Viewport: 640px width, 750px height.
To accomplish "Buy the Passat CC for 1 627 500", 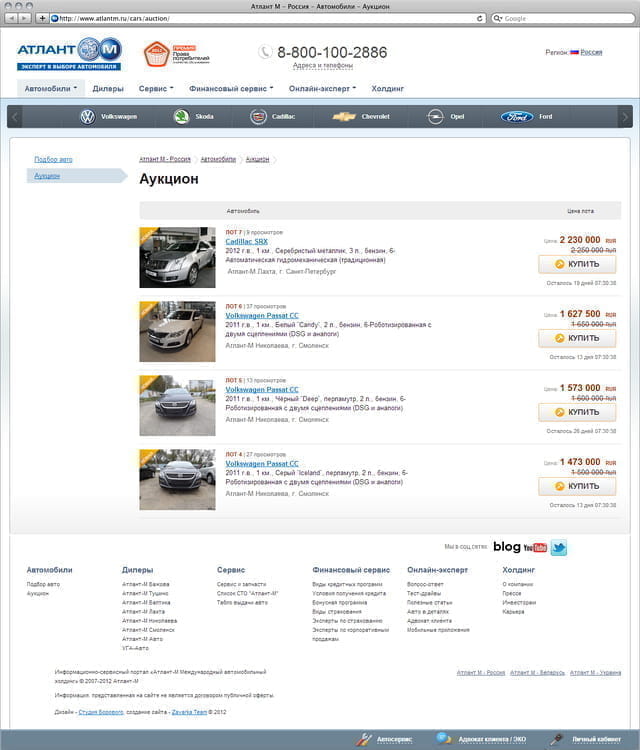I will 577,338.
